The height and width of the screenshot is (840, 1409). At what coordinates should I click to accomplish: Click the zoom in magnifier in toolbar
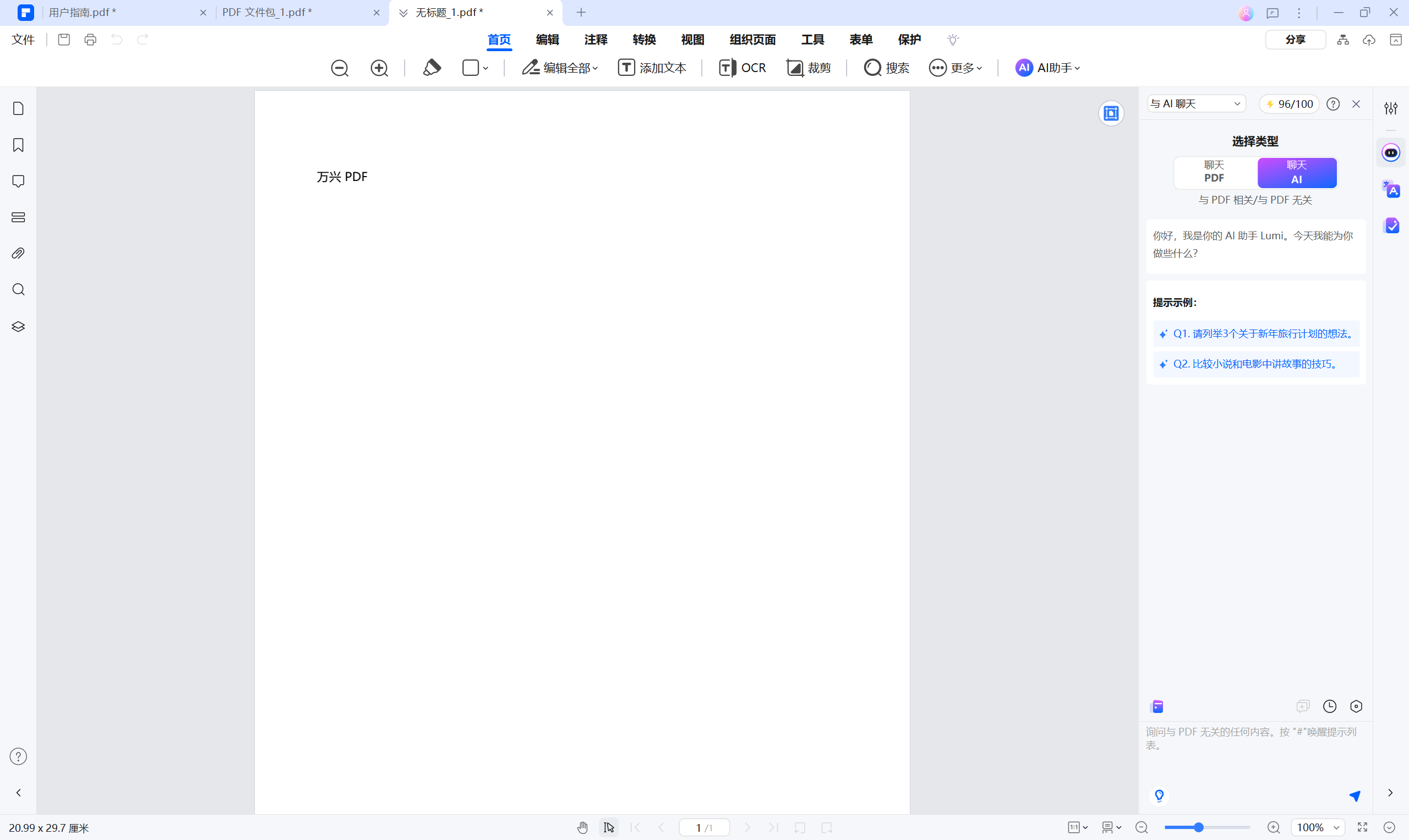379,68
